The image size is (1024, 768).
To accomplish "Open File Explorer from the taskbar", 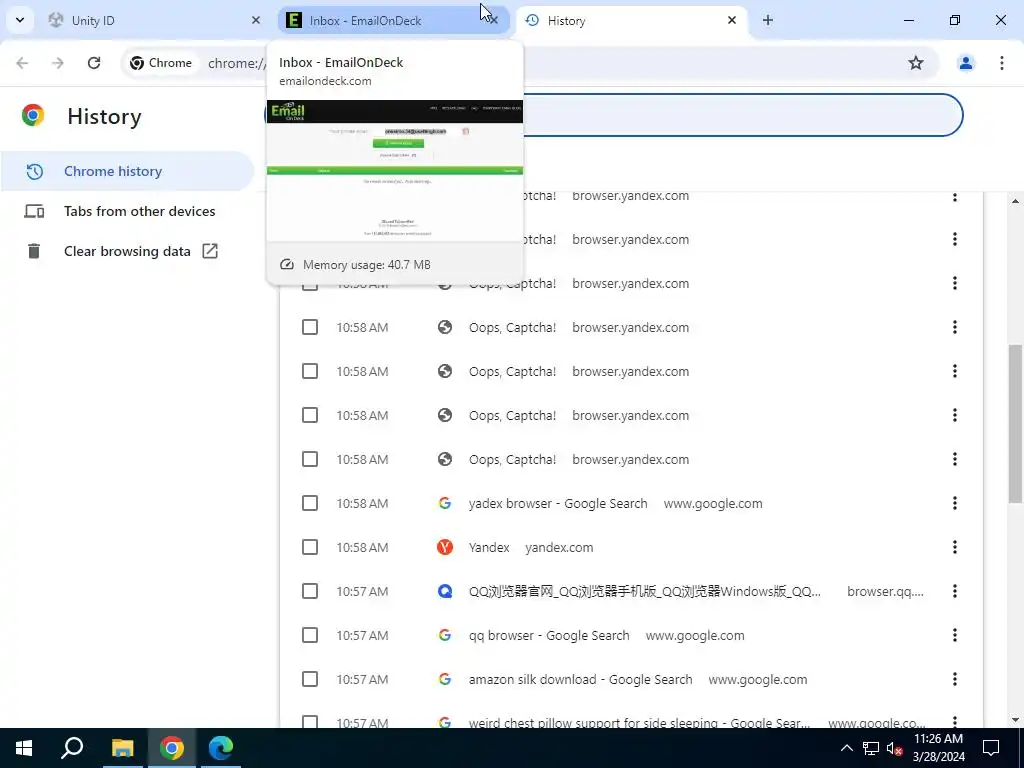I will [122, 748].
